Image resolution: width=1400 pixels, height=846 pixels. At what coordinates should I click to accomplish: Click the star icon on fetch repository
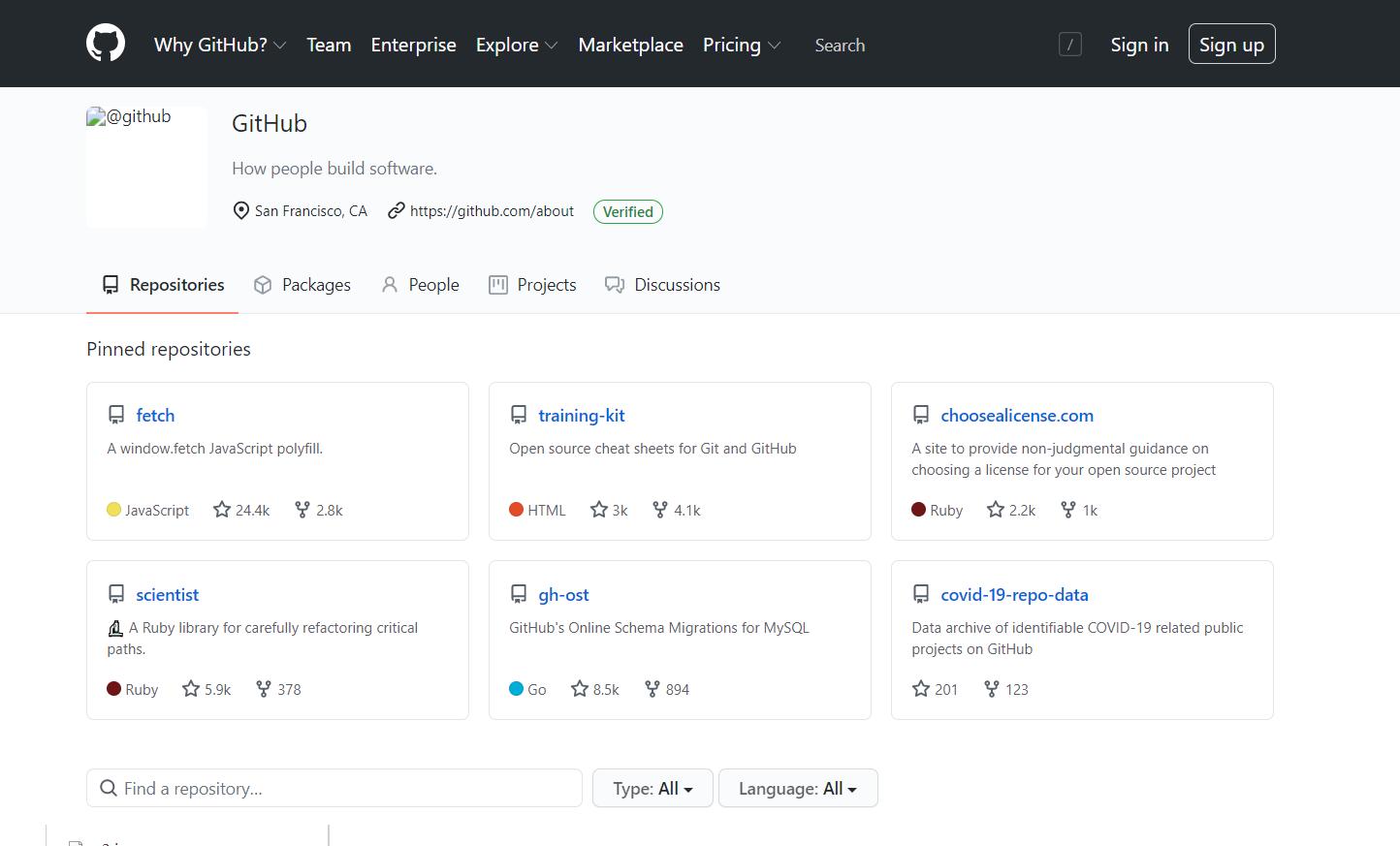pyautogui.click(x=222, y=510)
